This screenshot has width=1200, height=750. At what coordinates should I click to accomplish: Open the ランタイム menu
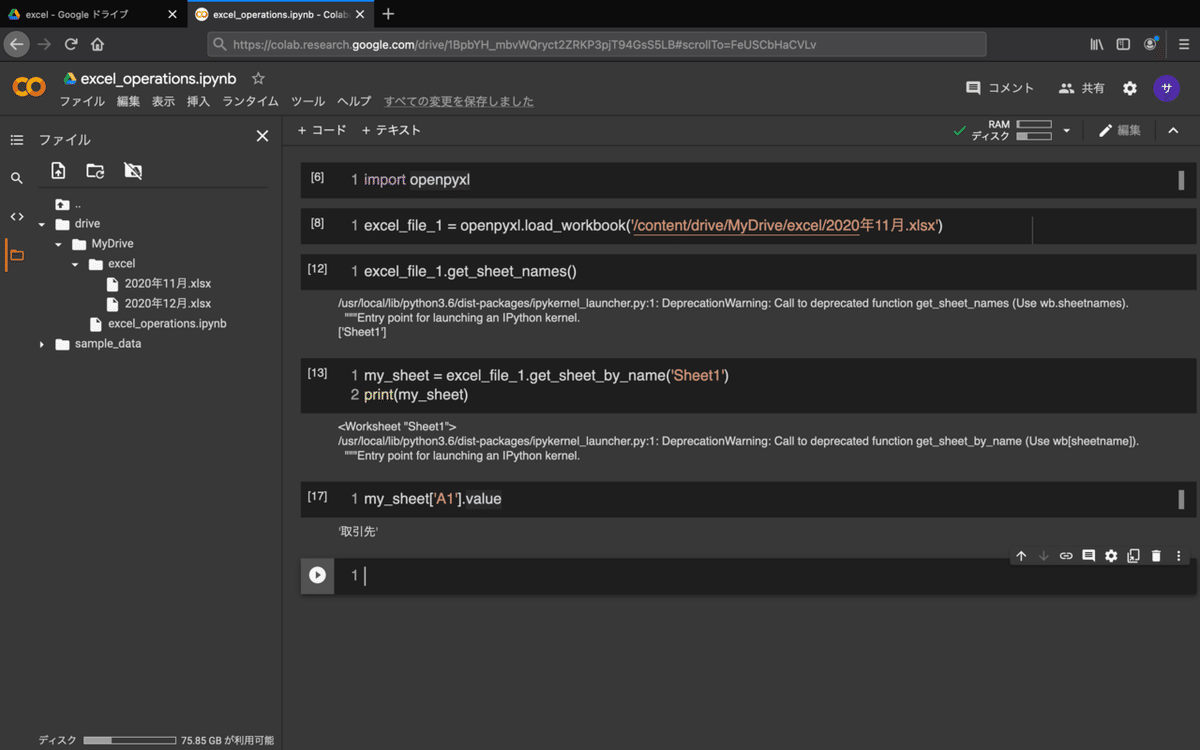tap(250, 101)
